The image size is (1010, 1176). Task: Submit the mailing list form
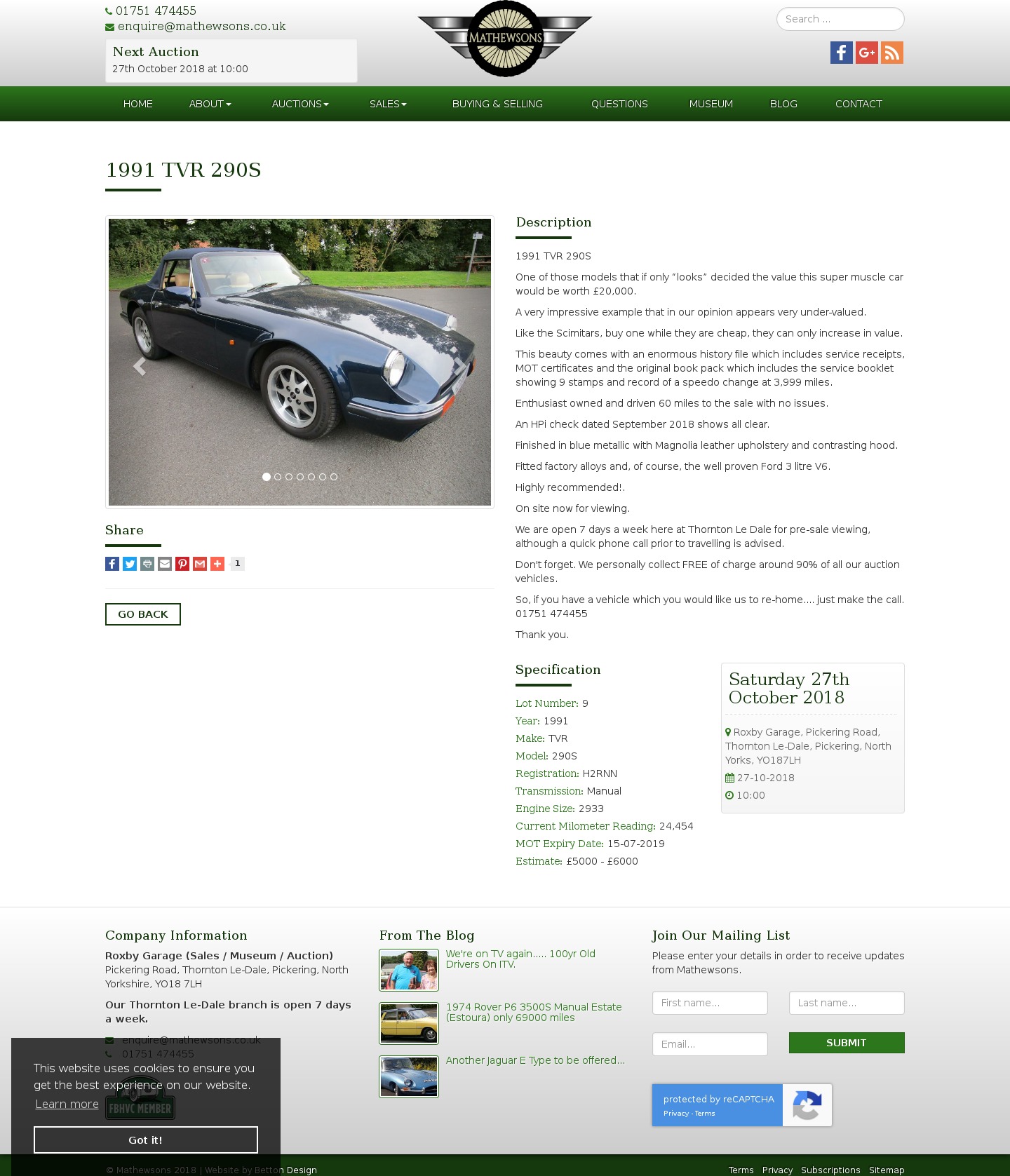[847, 1043]
